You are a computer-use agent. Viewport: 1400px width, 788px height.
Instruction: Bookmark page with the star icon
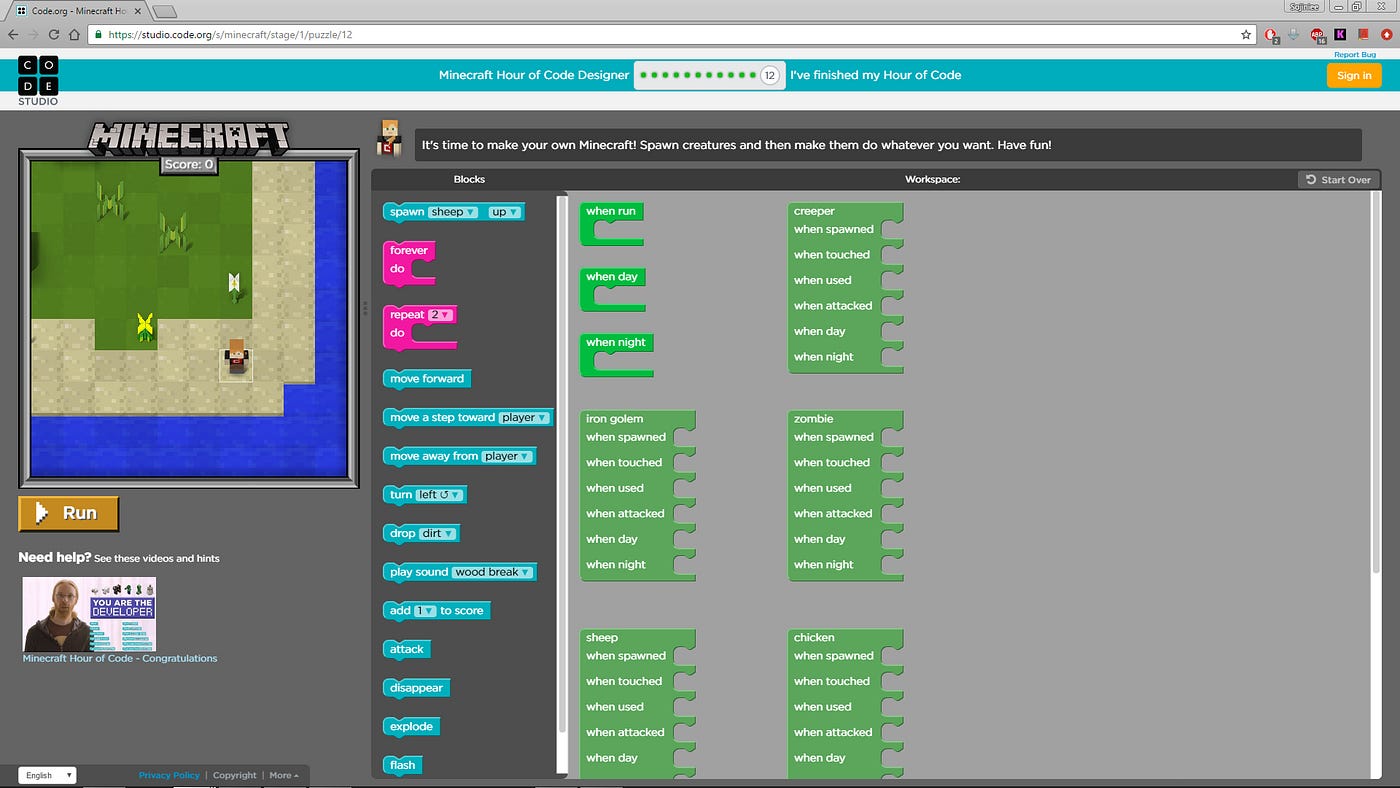coord(1246,34)
